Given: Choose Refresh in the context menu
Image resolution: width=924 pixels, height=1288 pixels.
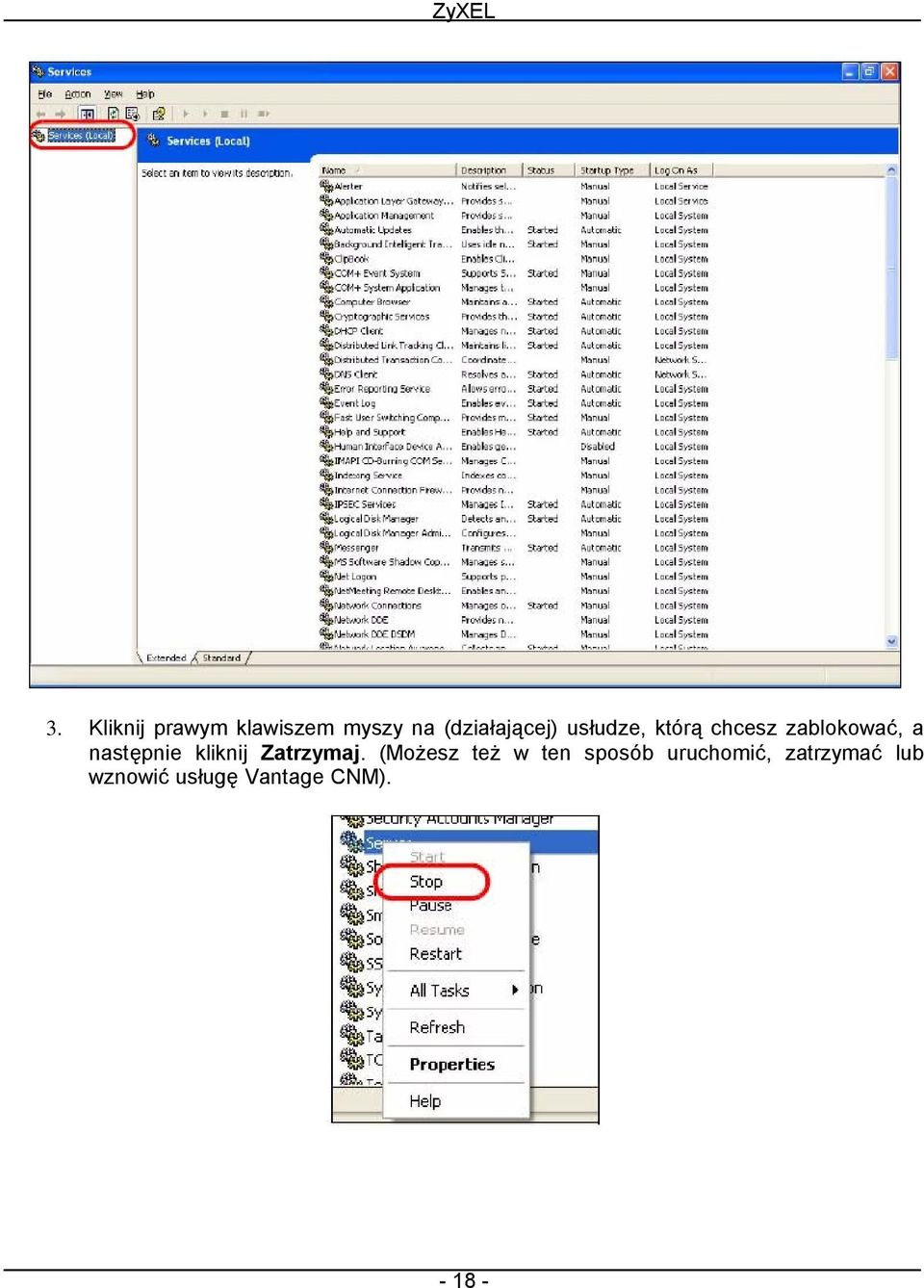Looking at the screenshot, I should click(x=437, y=1027).
